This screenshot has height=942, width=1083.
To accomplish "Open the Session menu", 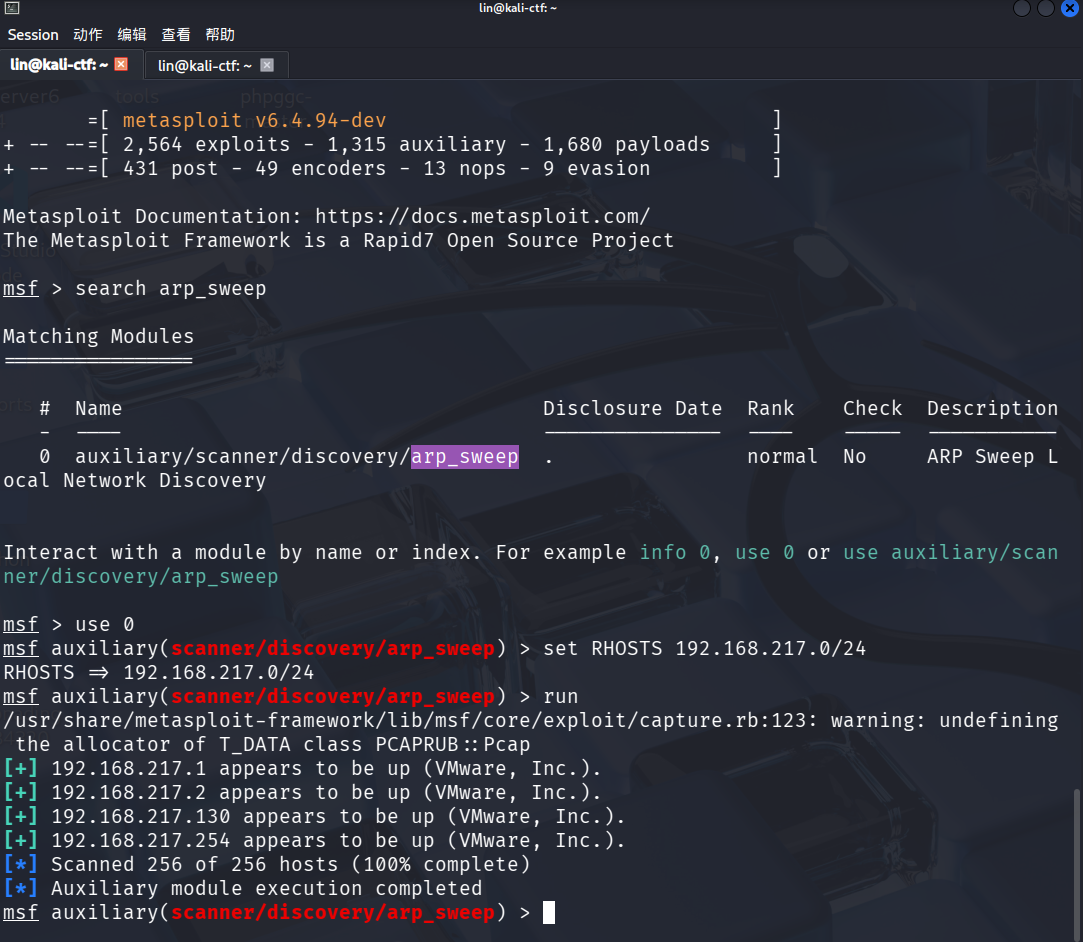I will click(x=32, y=35).
